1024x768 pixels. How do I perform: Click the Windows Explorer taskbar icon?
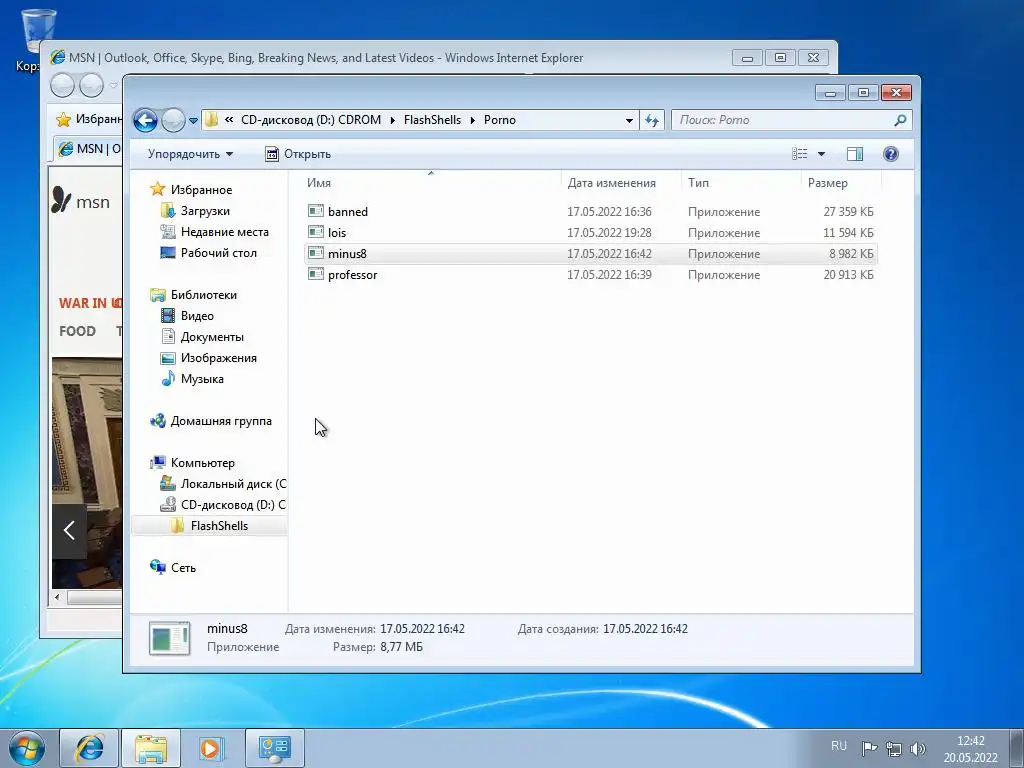click(x=151, y=748)
